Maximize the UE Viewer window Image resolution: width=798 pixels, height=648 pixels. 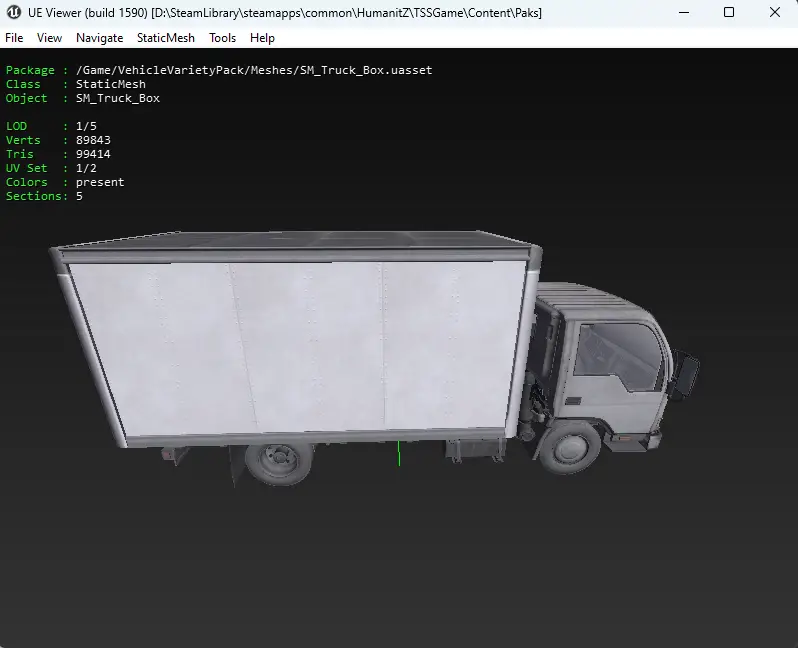click(729, 12)
